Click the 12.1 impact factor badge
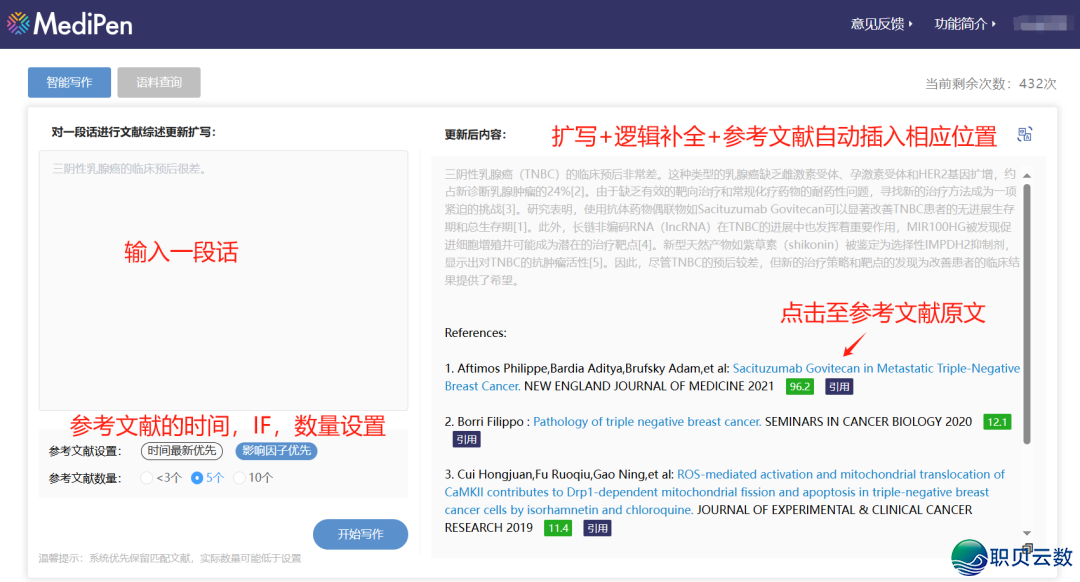The image size is (1080, 582). coord(997,422)
